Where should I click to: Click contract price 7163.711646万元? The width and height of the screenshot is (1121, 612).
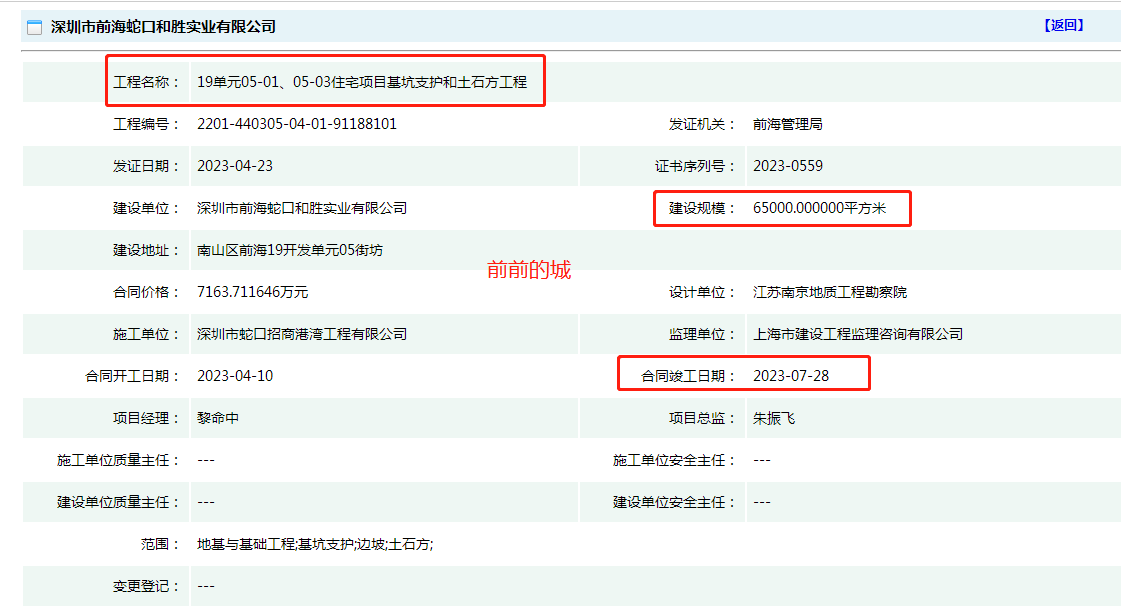pyautogui.click(x=252, y=292)
